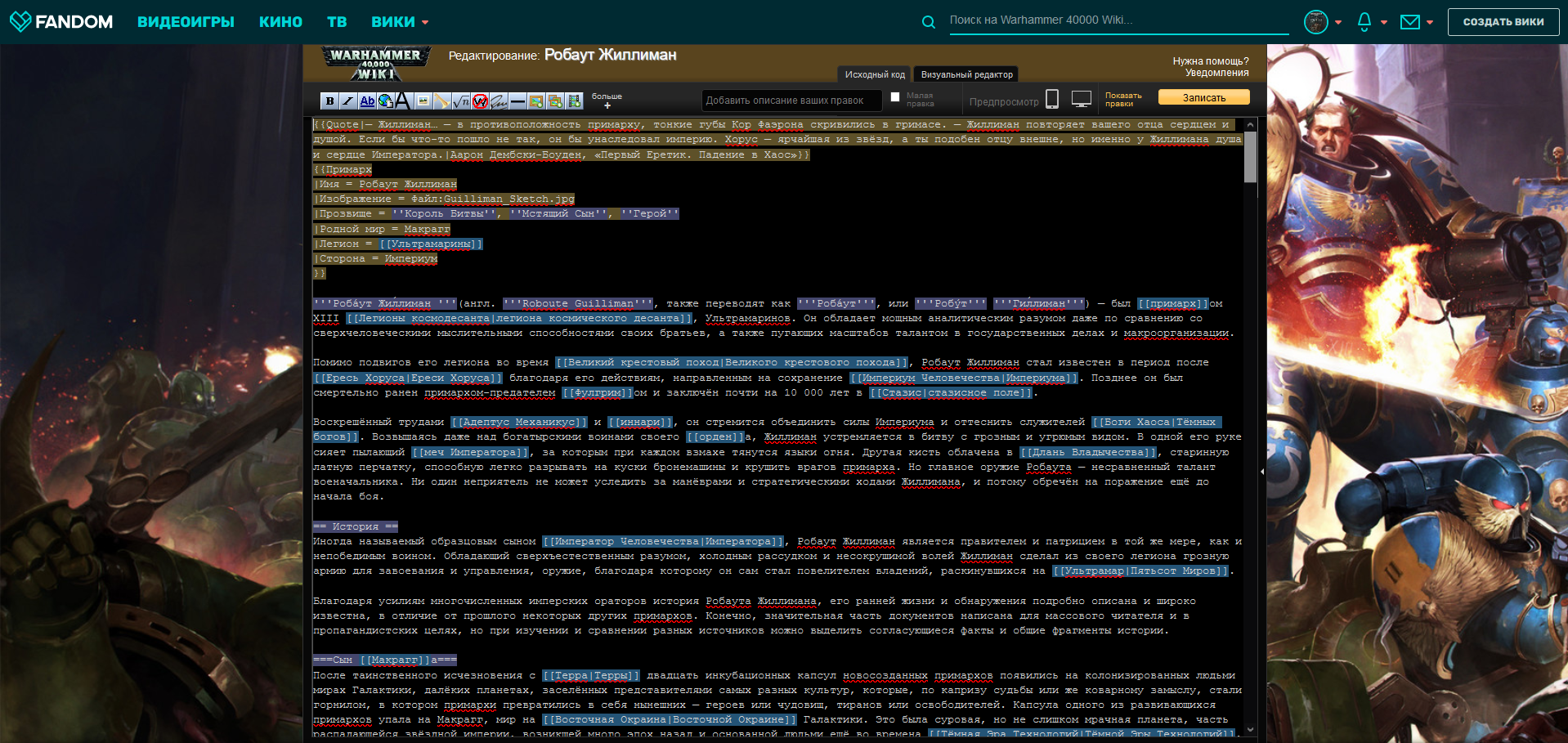Insert internal link with the Ab icon

tap(367, 101)
